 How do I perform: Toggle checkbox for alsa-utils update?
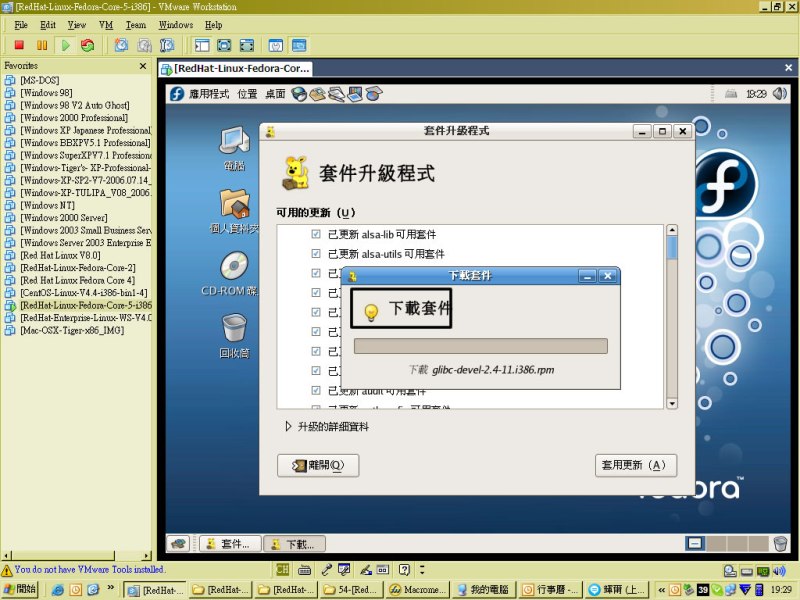316,254
